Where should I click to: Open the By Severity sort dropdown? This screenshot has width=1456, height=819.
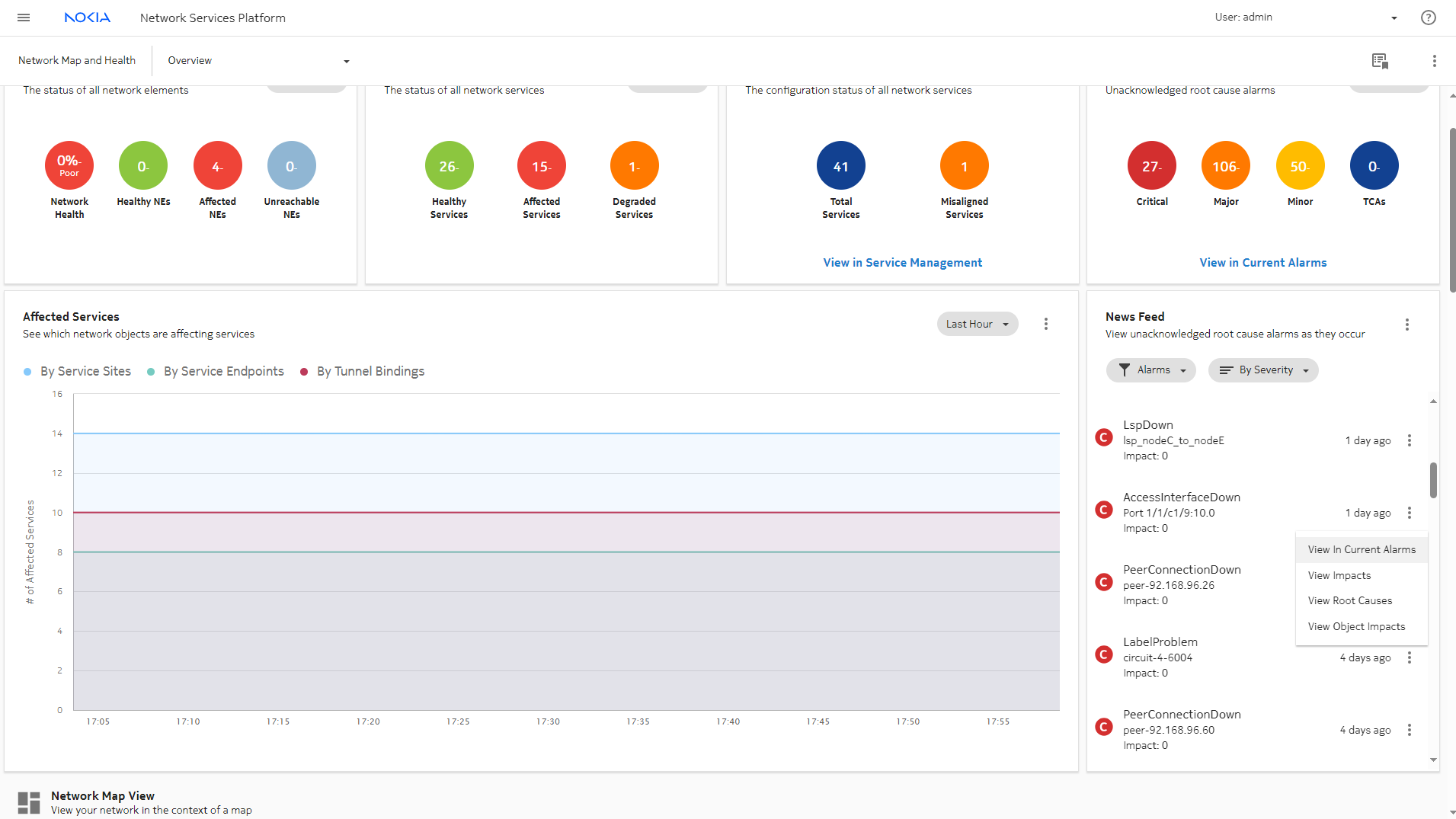point(1263,370)
